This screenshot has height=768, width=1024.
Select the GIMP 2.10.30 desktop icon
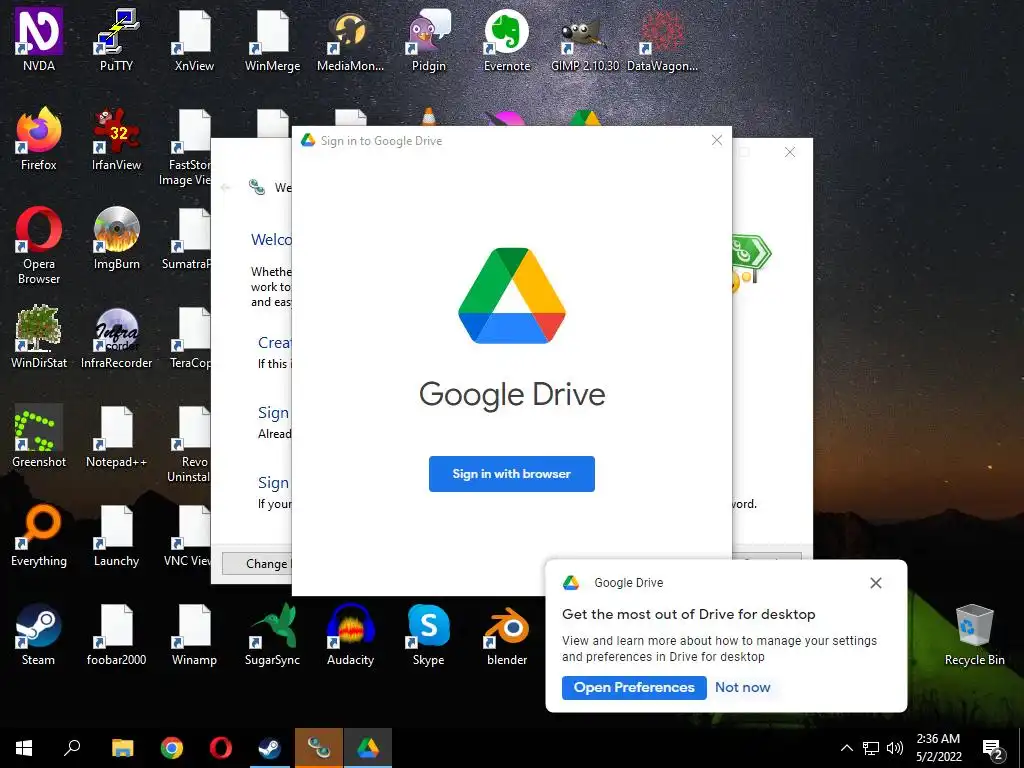tap(584, 40)
